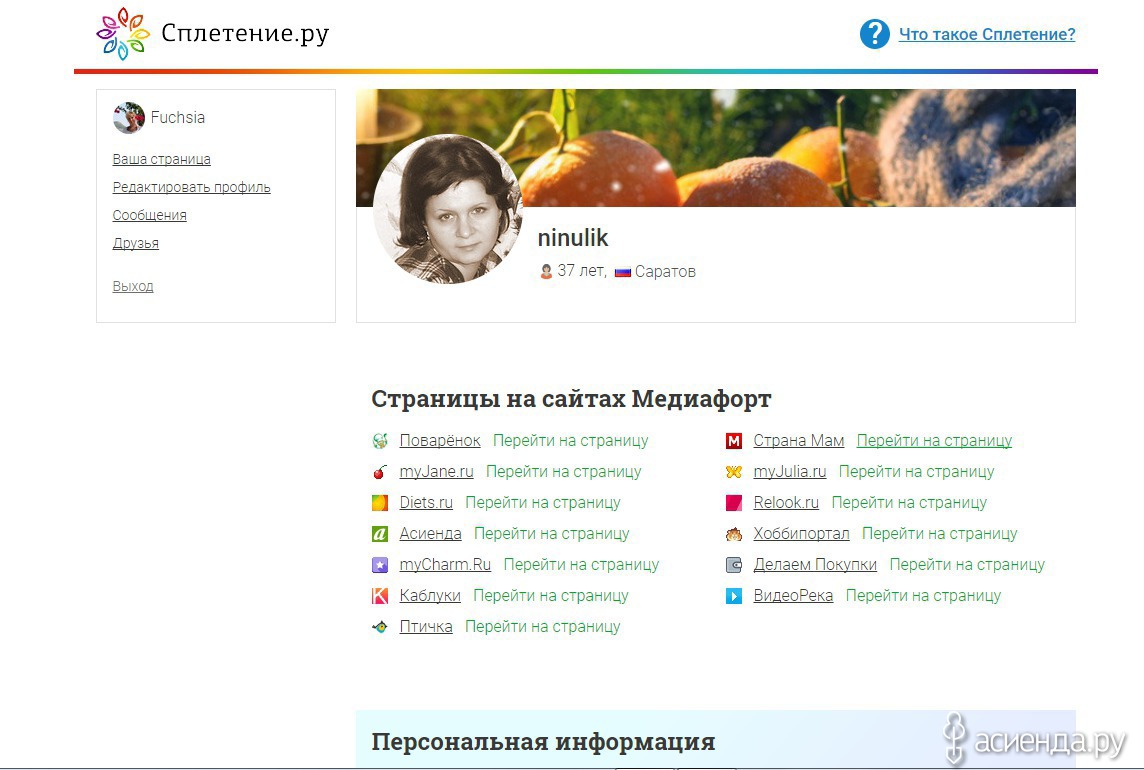Viewport: 1144px width, 770px height.
Task: Open ninulik's round profile photo
Action: coord(447,209)
